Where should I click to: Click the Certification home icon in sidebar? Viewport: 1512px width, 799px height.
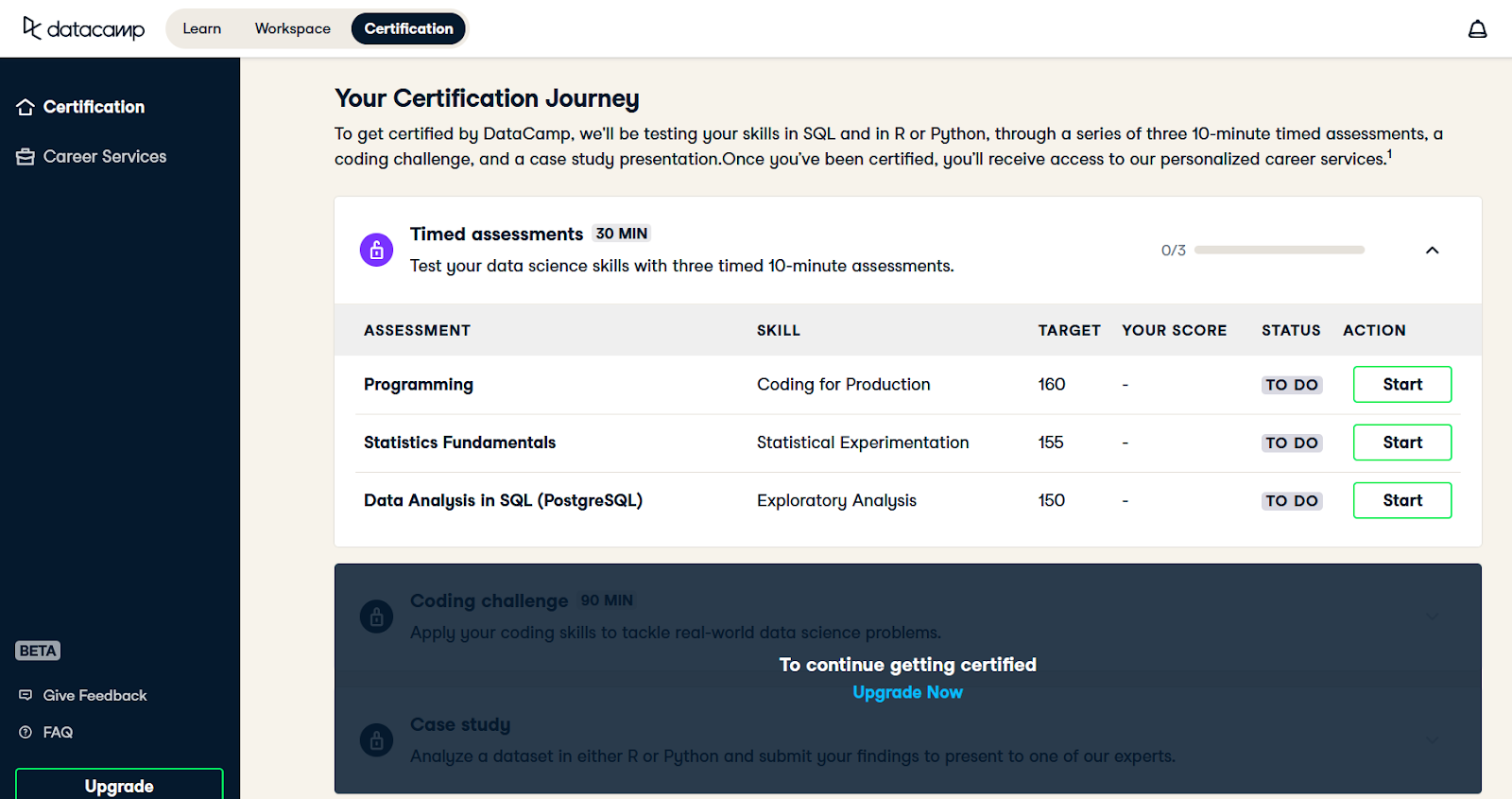point(26,108)
